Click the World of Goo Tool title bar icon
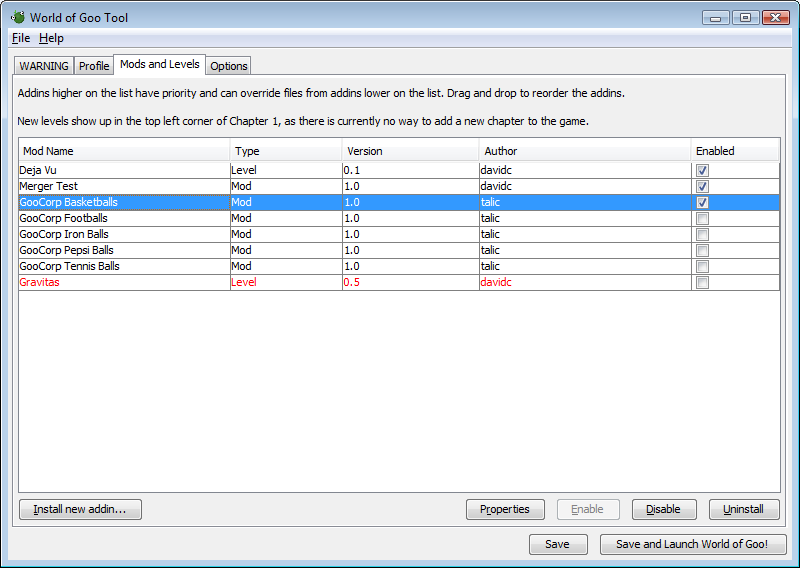This screenshot has width=800, height=568. click(18, 17)
